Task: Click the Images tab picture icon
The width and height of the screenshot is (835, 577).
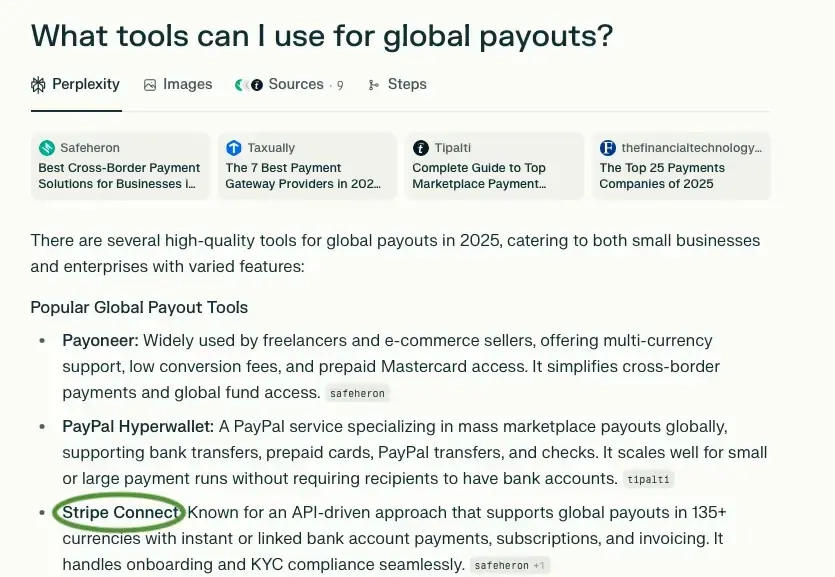Action: pos(150,85)
